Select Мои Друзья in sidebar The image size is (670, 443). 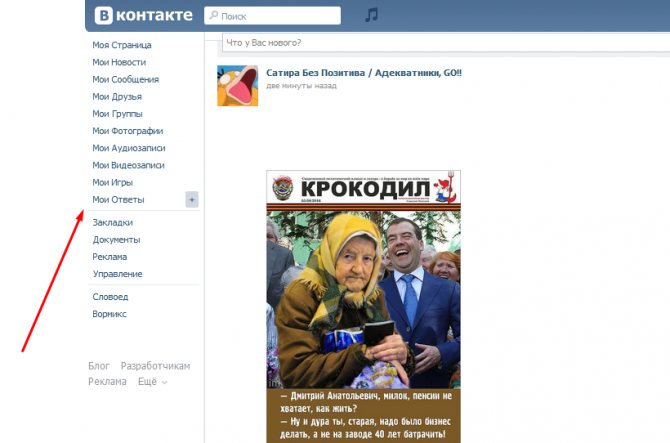click(x=117, y=96)
